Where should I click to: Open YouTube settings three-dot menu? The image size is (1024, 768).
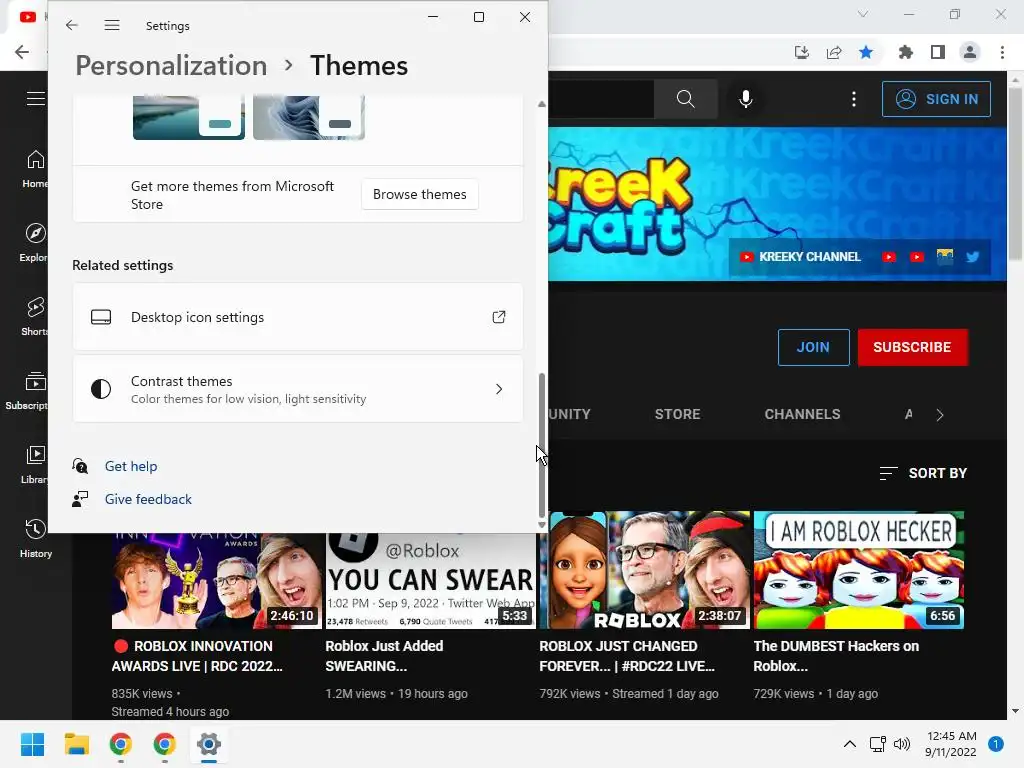coord(854,99)
